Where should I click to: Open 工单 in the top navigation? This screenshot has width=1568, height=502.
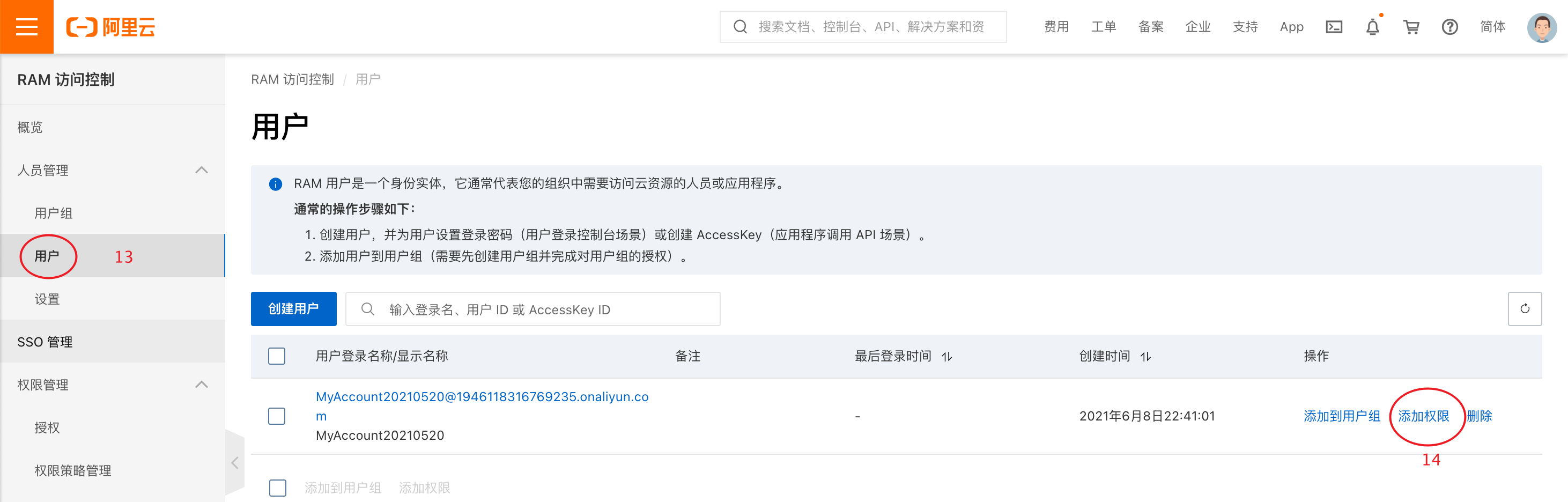(1103, 27)
